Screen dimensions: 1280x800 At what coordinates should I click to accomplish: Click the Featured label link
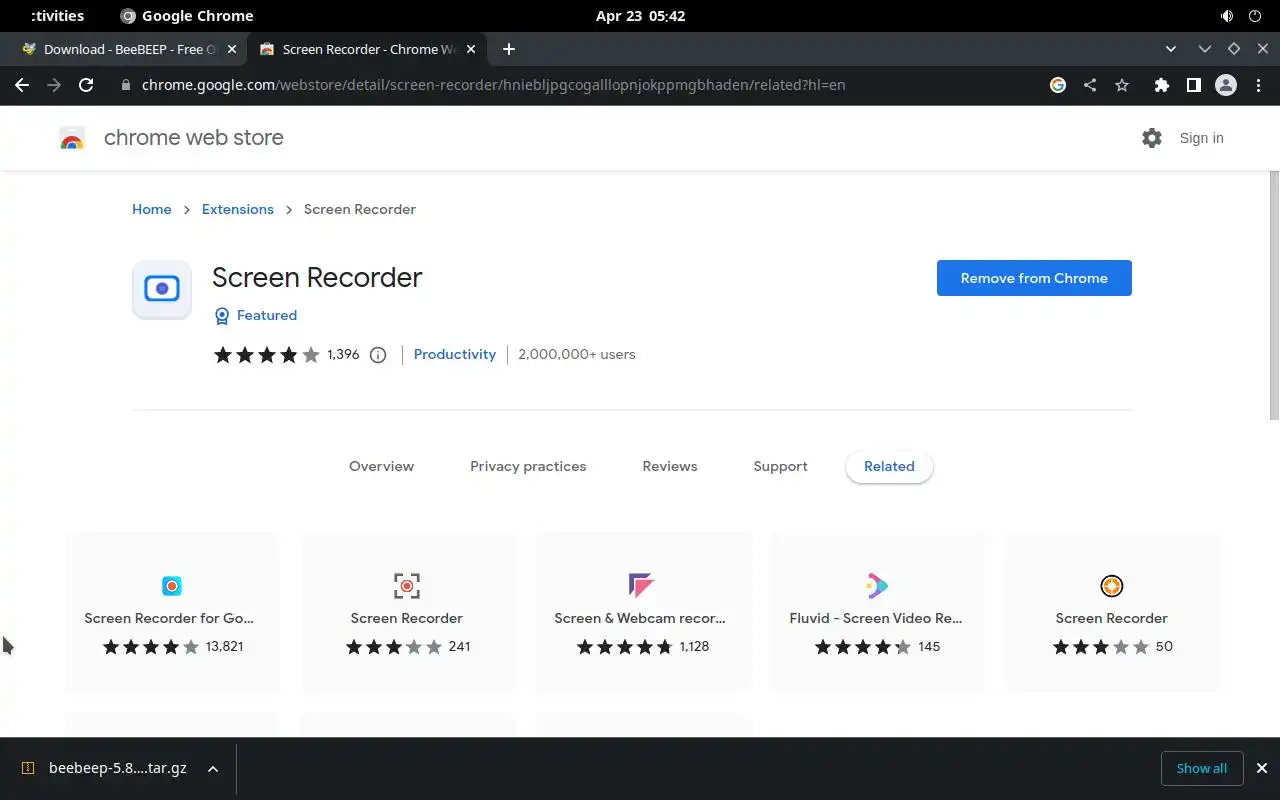(267, 315)
